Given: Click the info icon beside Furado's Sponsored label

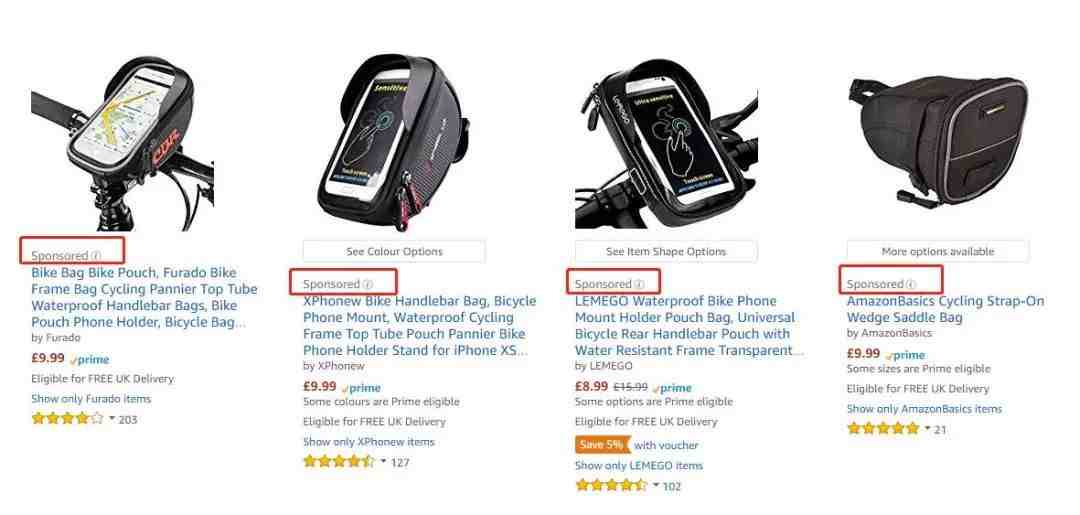Looking at the screenshot, I should pos(96,256).
